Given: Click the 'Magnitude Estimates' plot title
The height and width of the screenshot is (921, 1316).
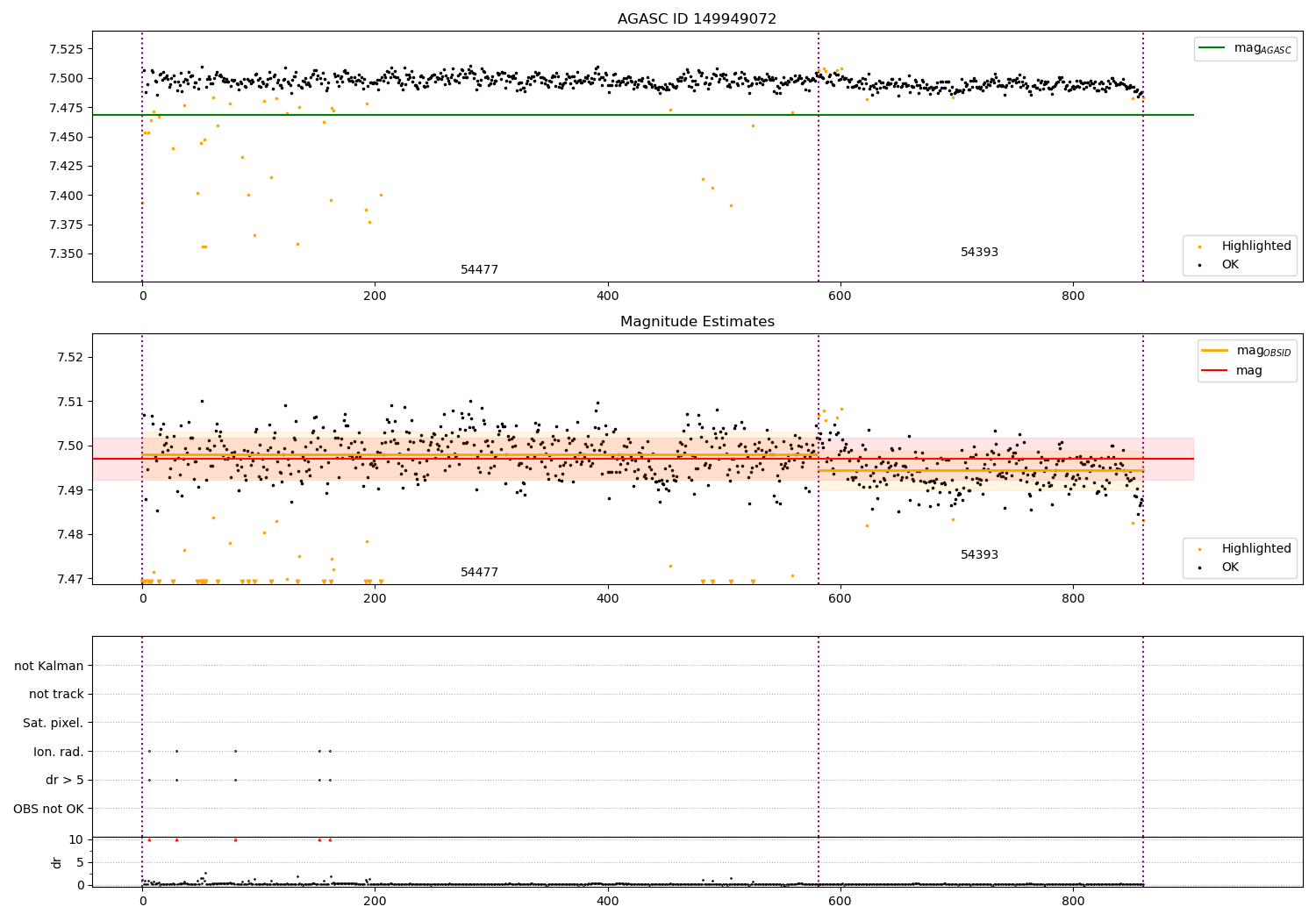Looking at the screenshot, I should coord(697,322).
